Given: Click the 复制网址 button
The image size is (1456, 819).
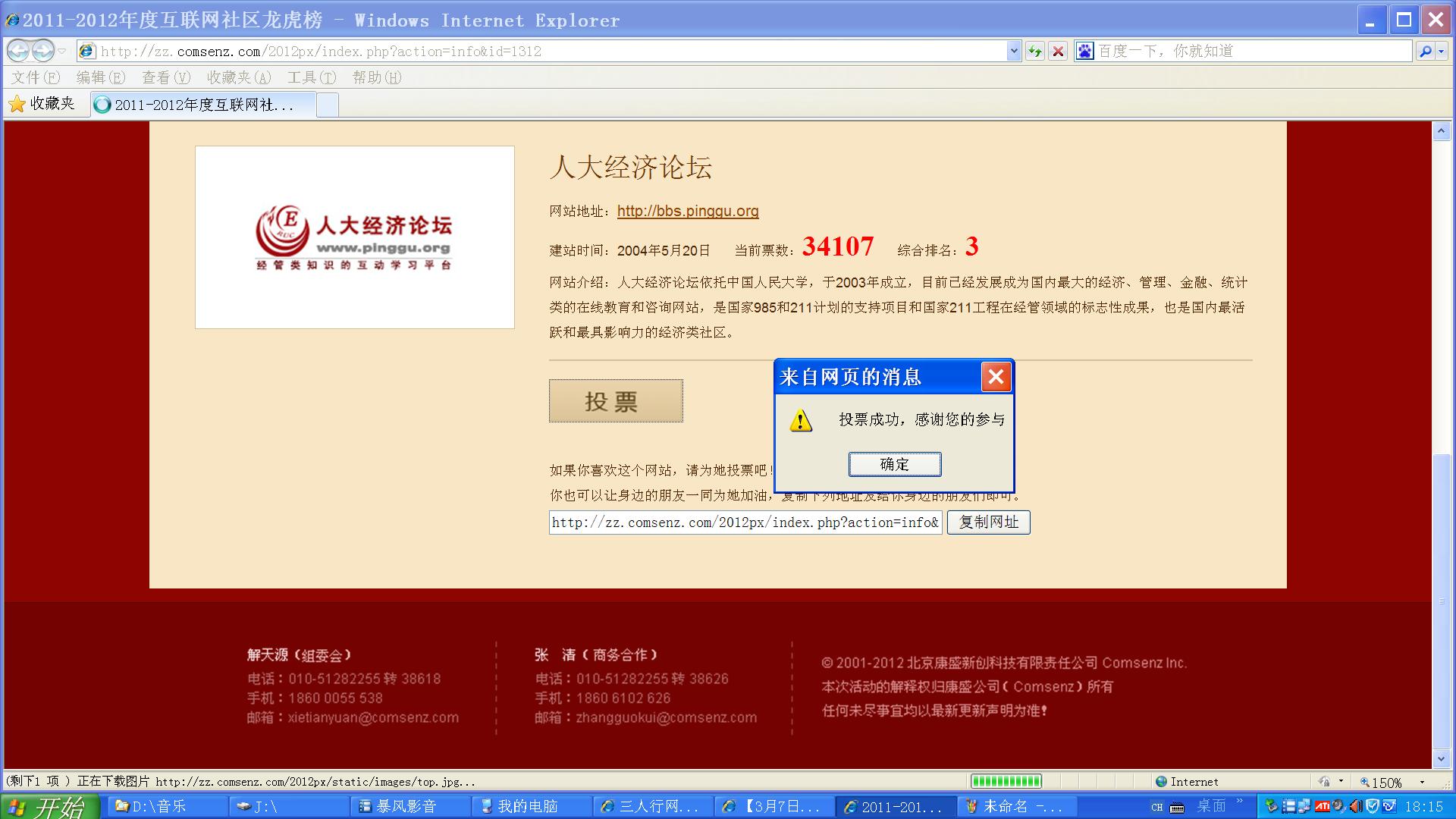Looking at the screenshot, I should click(x=988, y=522).
